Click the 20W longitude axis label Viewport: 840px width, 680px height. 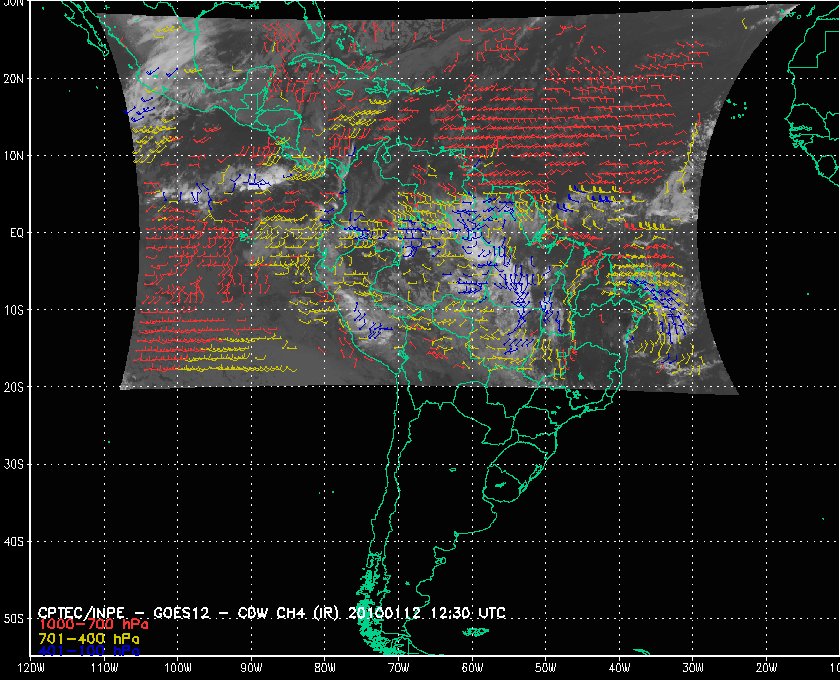point(766,667)
